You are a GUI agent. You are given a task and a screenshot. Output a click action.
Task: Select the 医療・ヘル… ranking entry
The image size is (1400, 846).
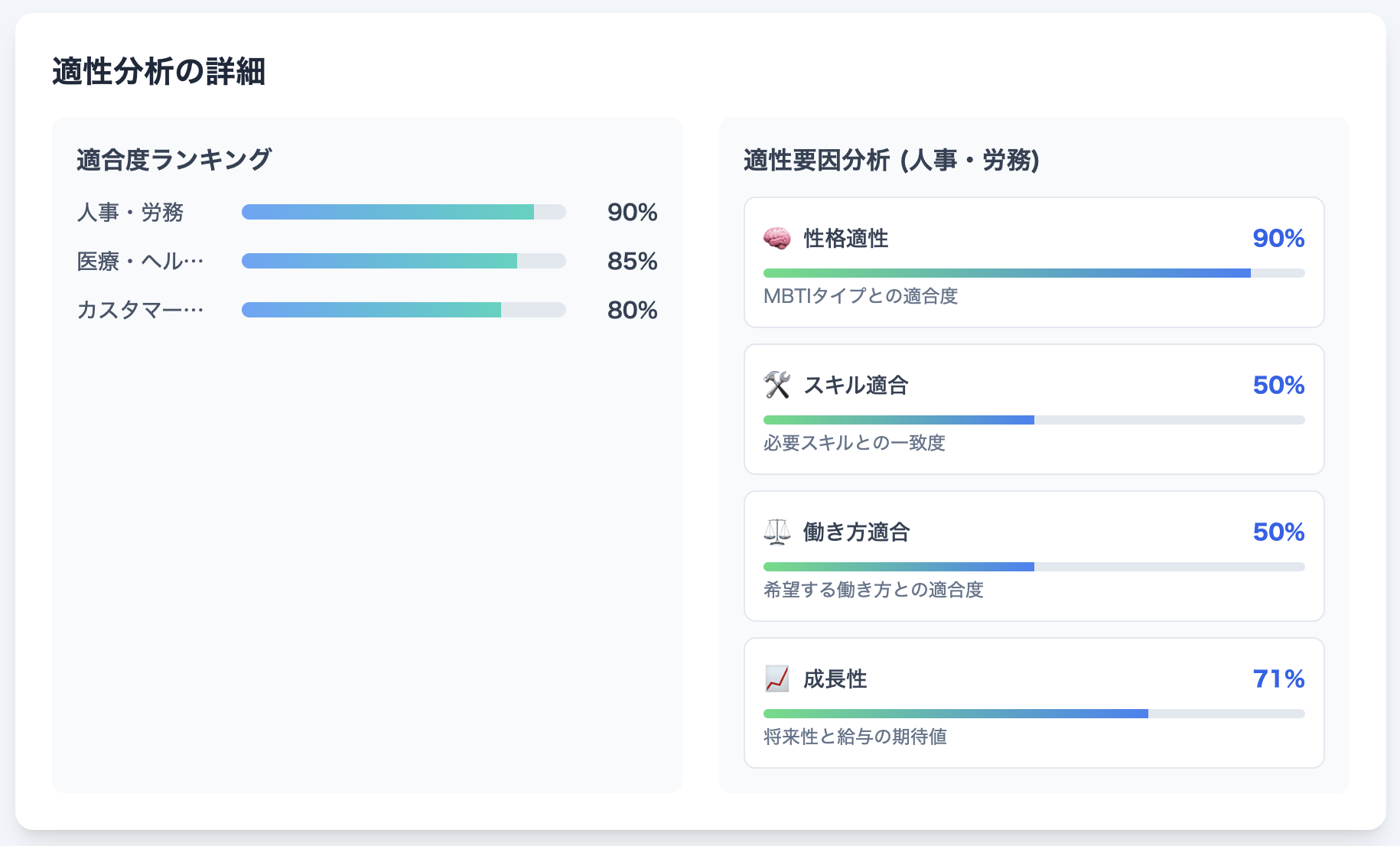tap(140, 261)
